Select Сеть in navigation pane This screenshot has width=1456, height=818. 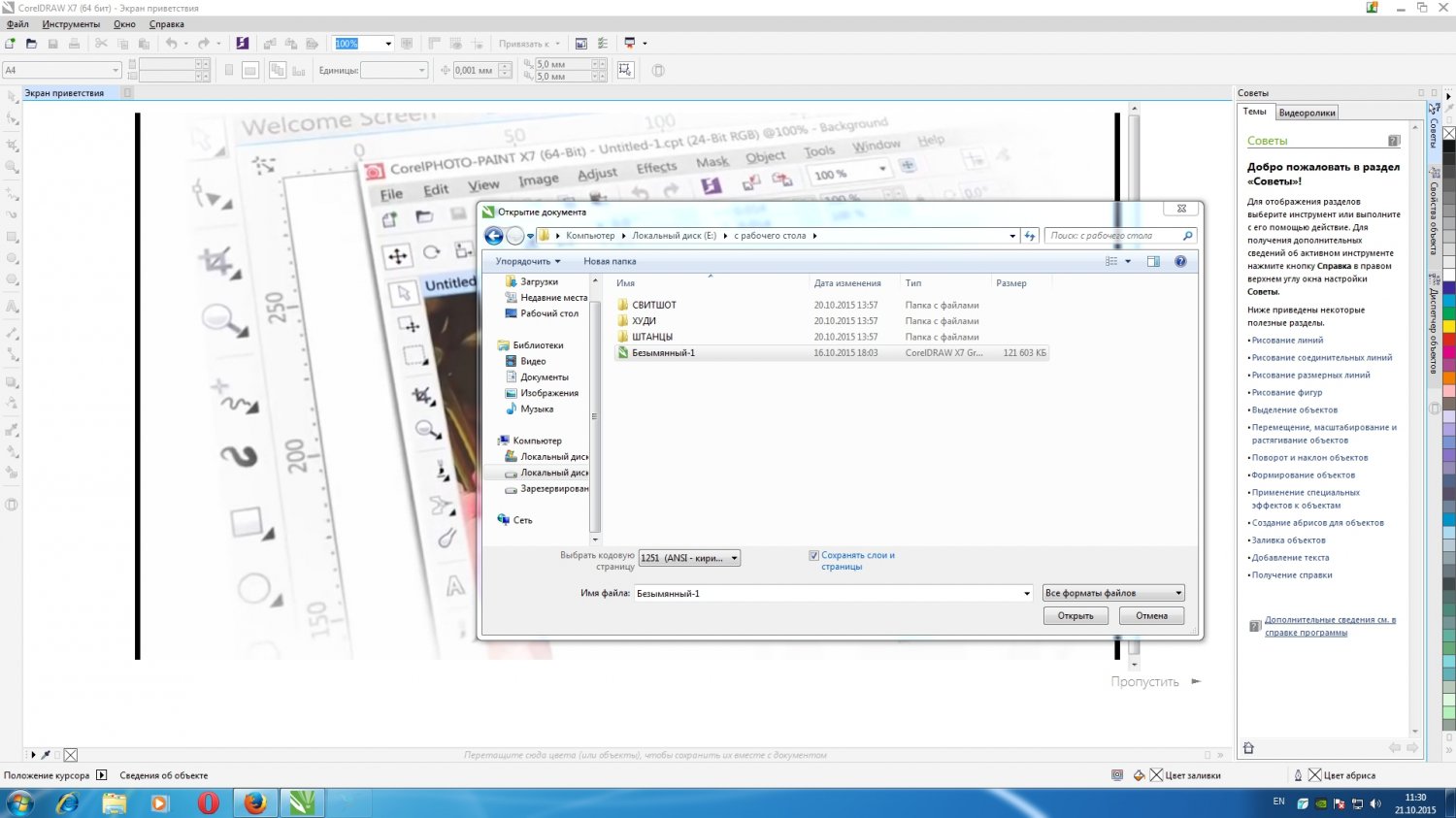[x=522, y=520]
